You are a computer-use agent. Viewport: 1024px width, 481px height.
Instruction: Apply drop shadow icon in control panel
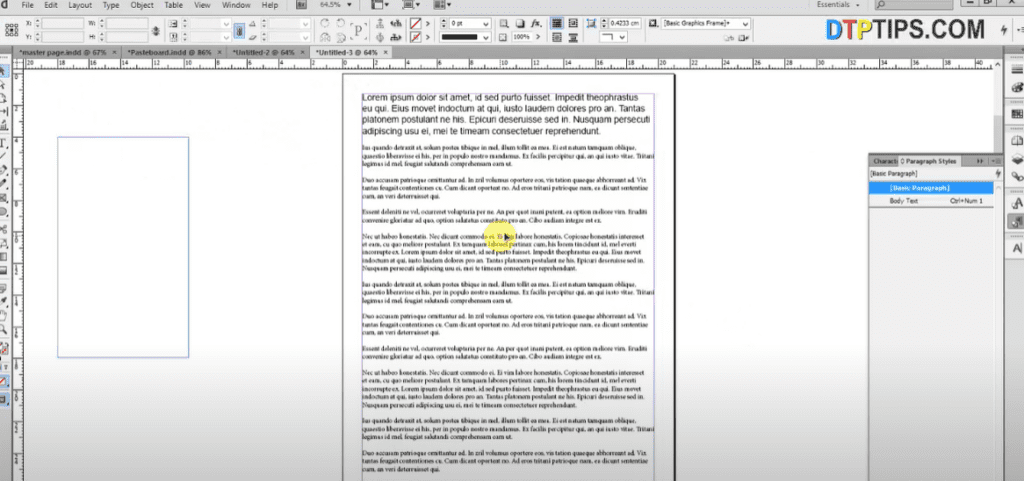(520, 23)
